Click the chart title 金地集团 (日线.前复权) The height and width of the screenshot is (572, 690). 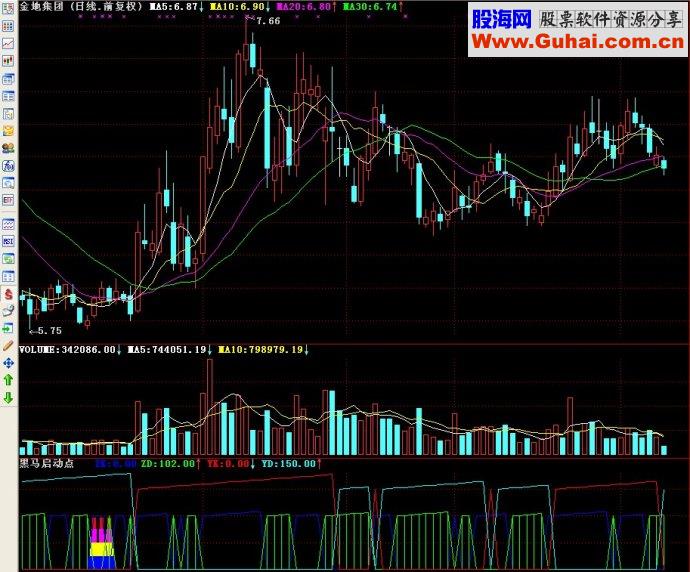tap(82, 7)
